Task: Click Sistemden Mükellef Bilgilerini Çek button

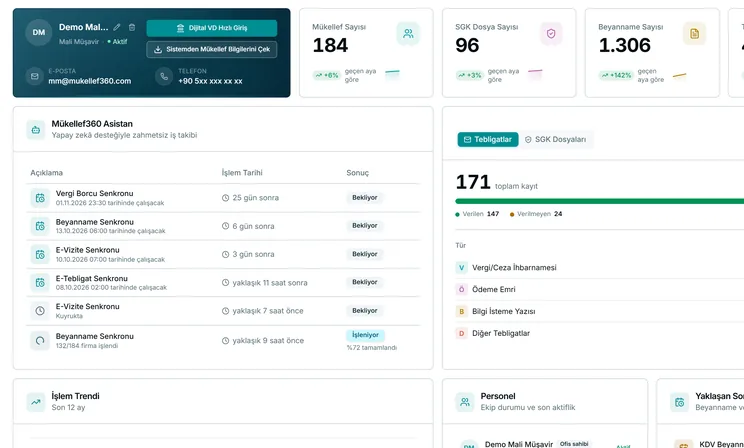Action: (x=212, y=49)
